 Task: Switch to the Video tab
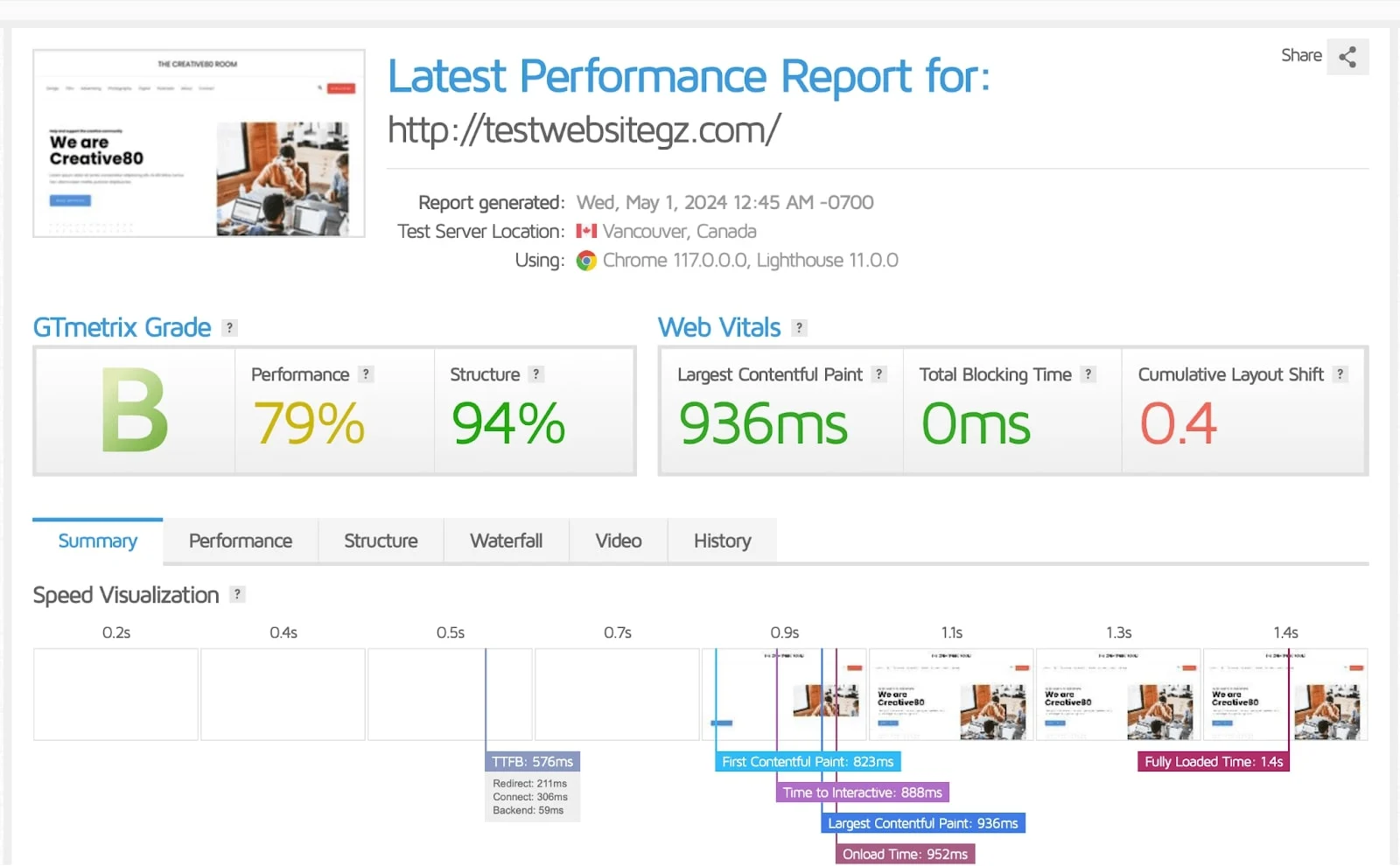pyautogui.click(x=618, y=541)
